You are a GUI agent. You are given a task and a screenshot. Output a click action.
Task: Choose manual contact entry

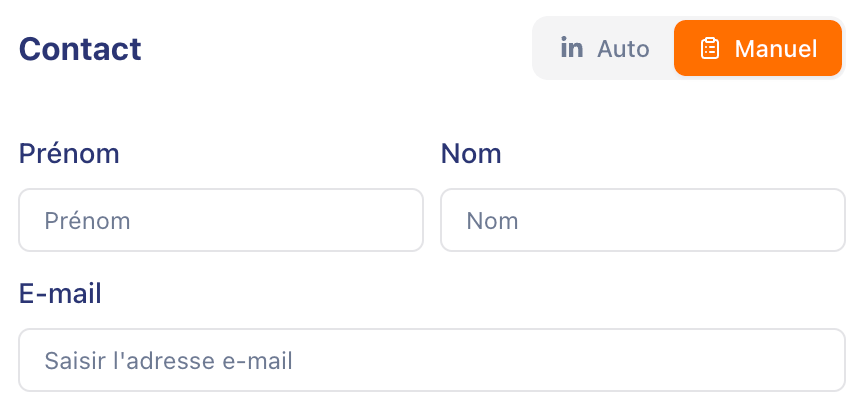click(x=758, y=48)
